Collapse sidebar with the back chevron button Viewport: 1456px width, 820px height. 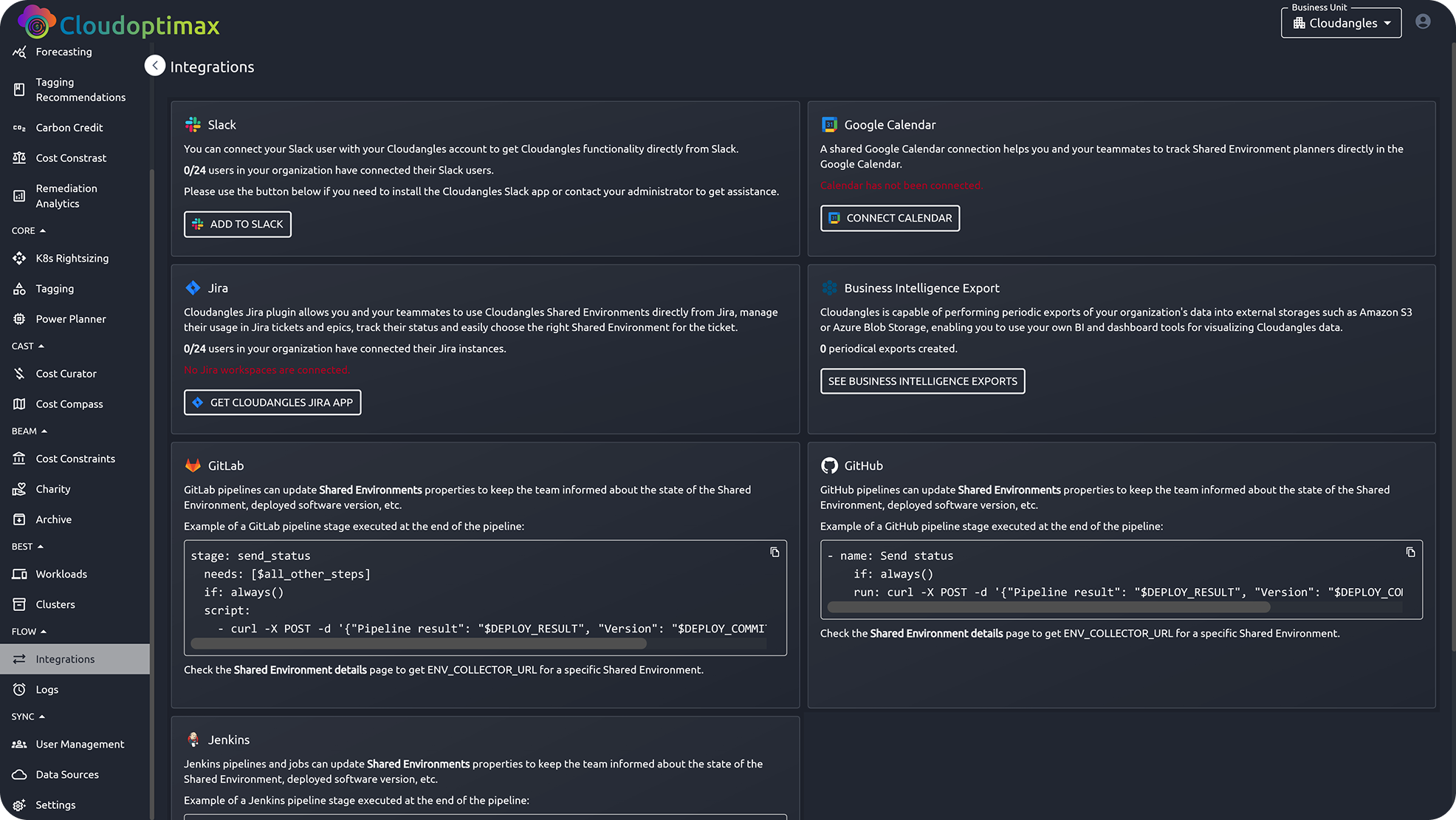click(x=155, y=66)
